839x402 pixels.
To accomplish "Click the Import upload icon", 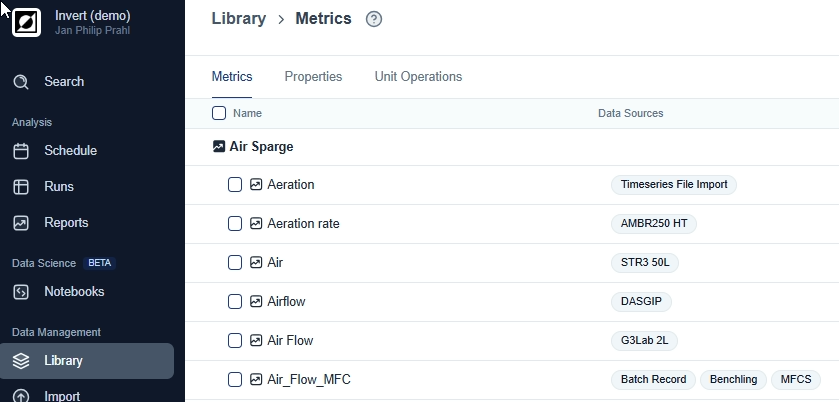I will [x=21, y=396].
